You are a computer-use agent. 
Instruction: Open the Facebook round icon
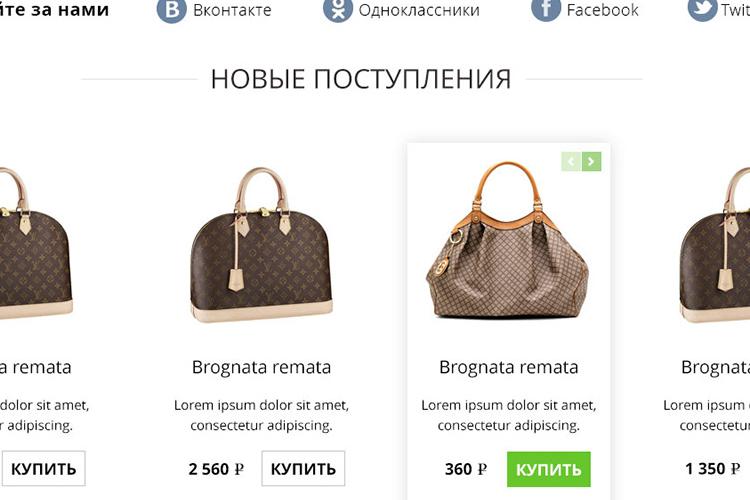[x=546, y=9]
